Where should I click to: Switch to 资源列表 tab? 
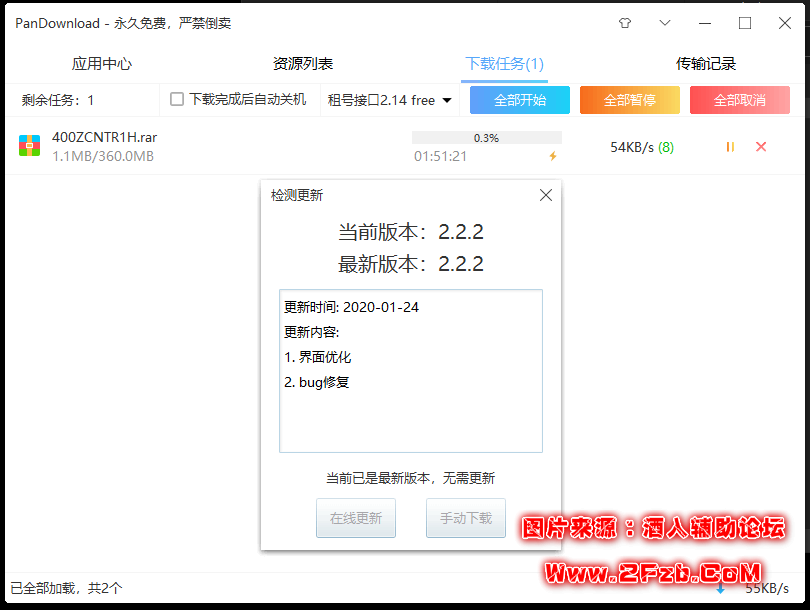pyautogui.click(x=303, y=64)
